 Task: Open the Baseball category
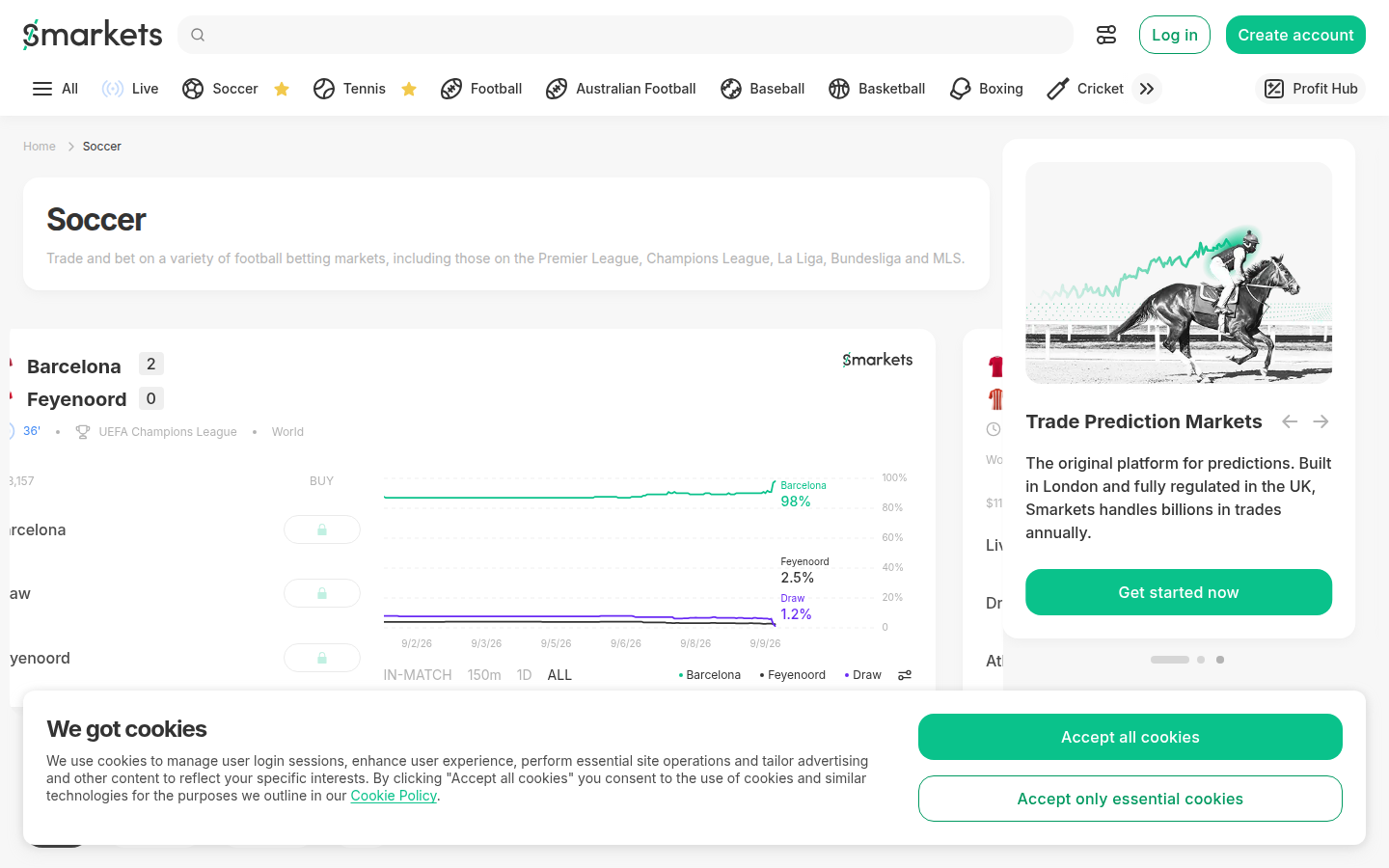point(762,89)
